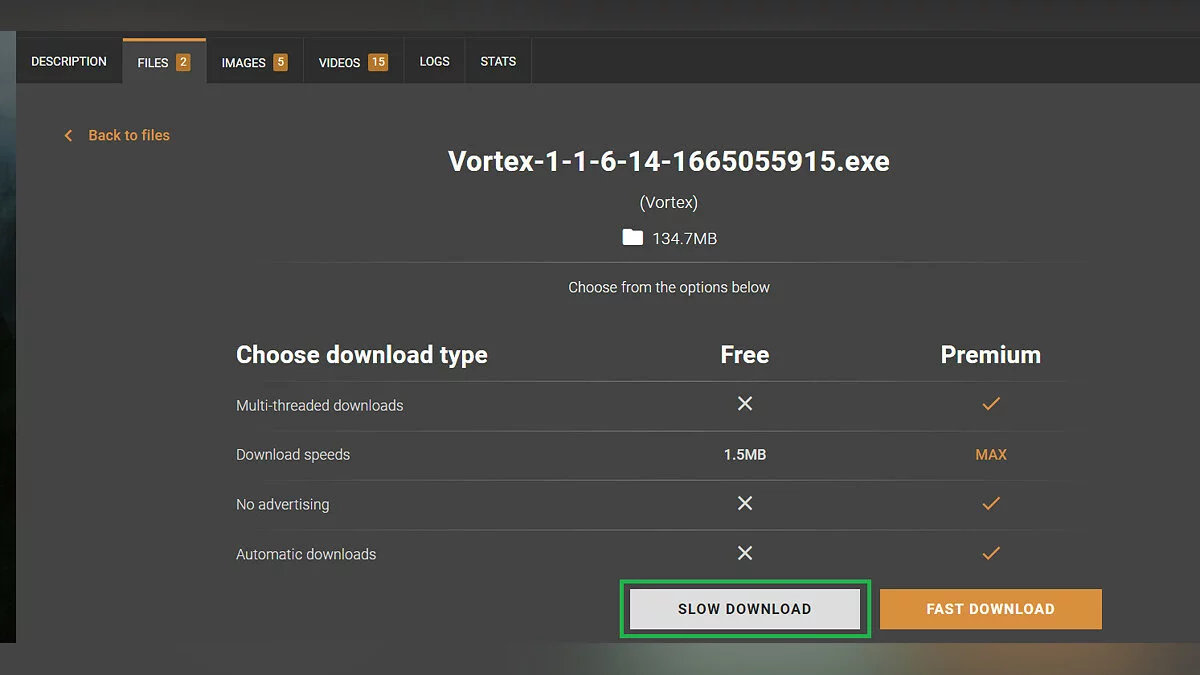Follow the Back to files link
This screenshot has height=675, width=1200.
(x=129, y=135)
